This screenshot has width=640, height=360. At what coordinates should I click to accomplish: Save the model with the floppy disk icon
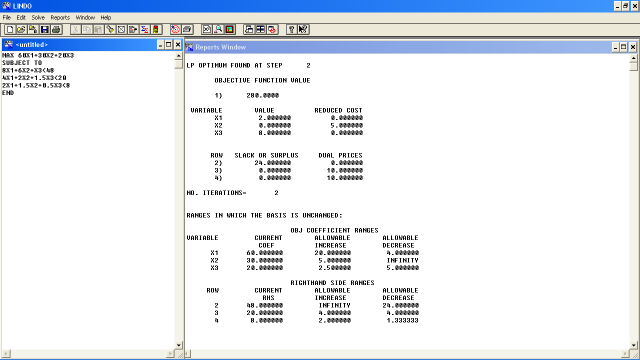coord(44,29)
